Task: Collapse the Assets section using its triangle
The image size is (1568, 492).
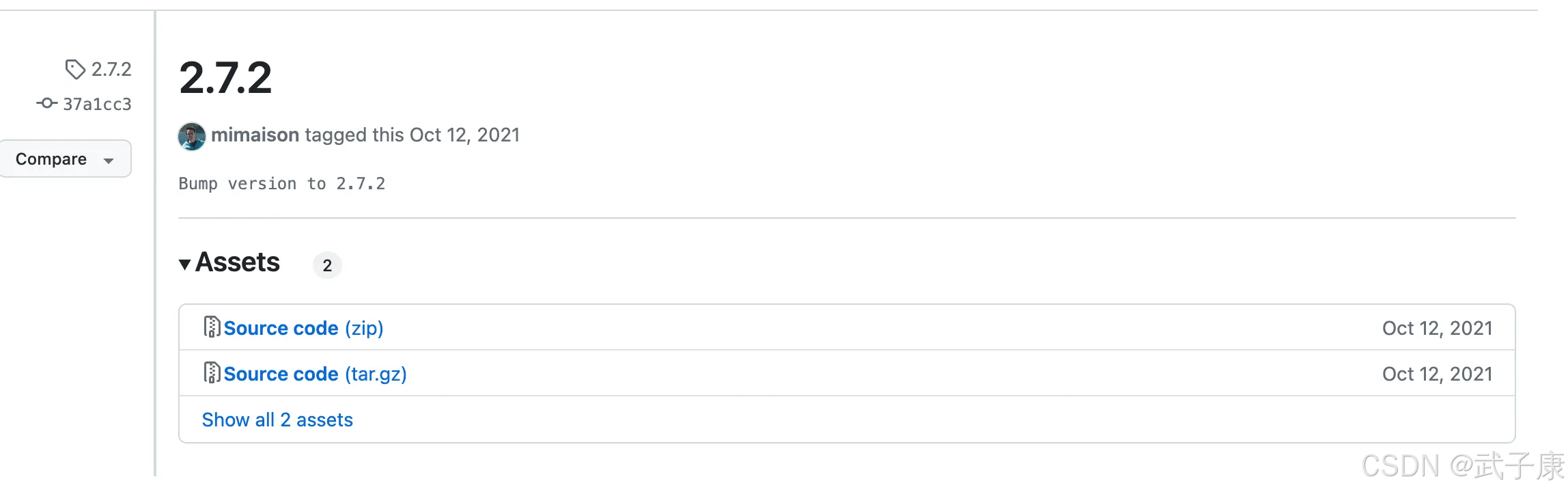Action: (184, 264)
